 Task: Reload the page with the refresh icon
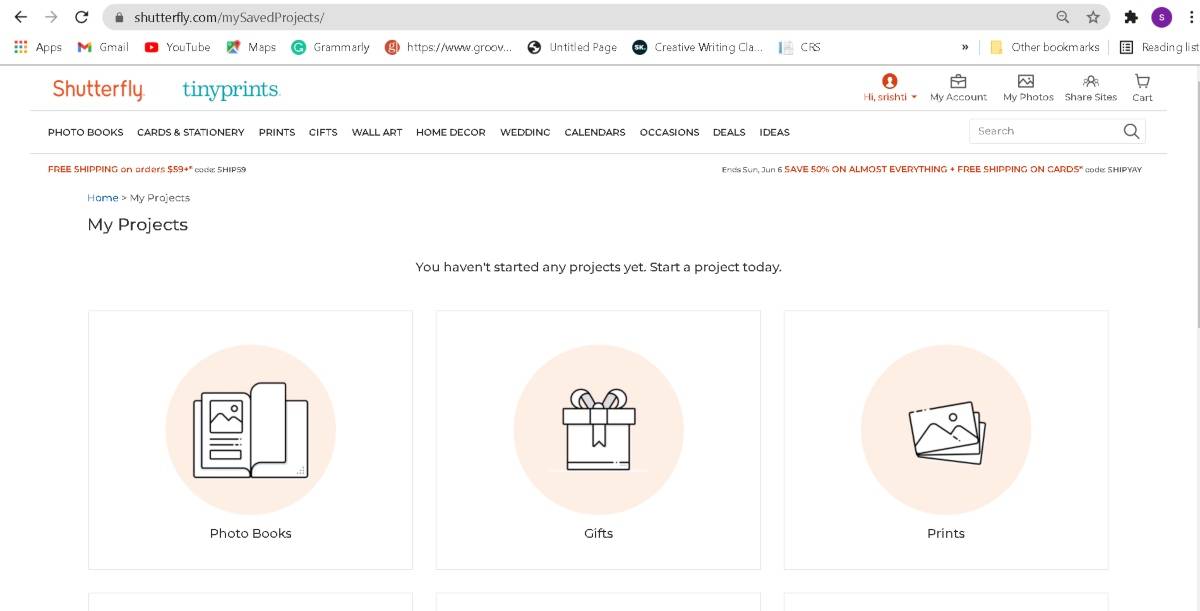click(x=82, y=17)
